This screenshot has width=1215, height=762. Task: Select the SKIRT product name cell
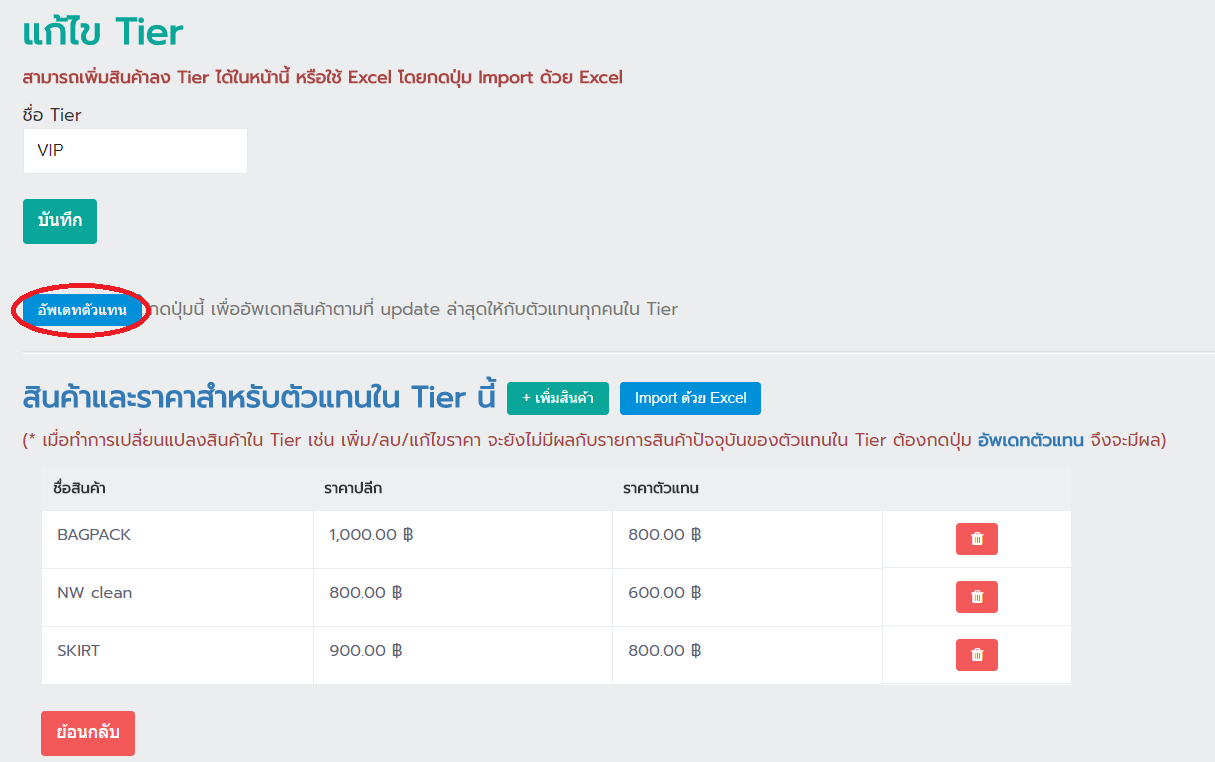point(79,651)
